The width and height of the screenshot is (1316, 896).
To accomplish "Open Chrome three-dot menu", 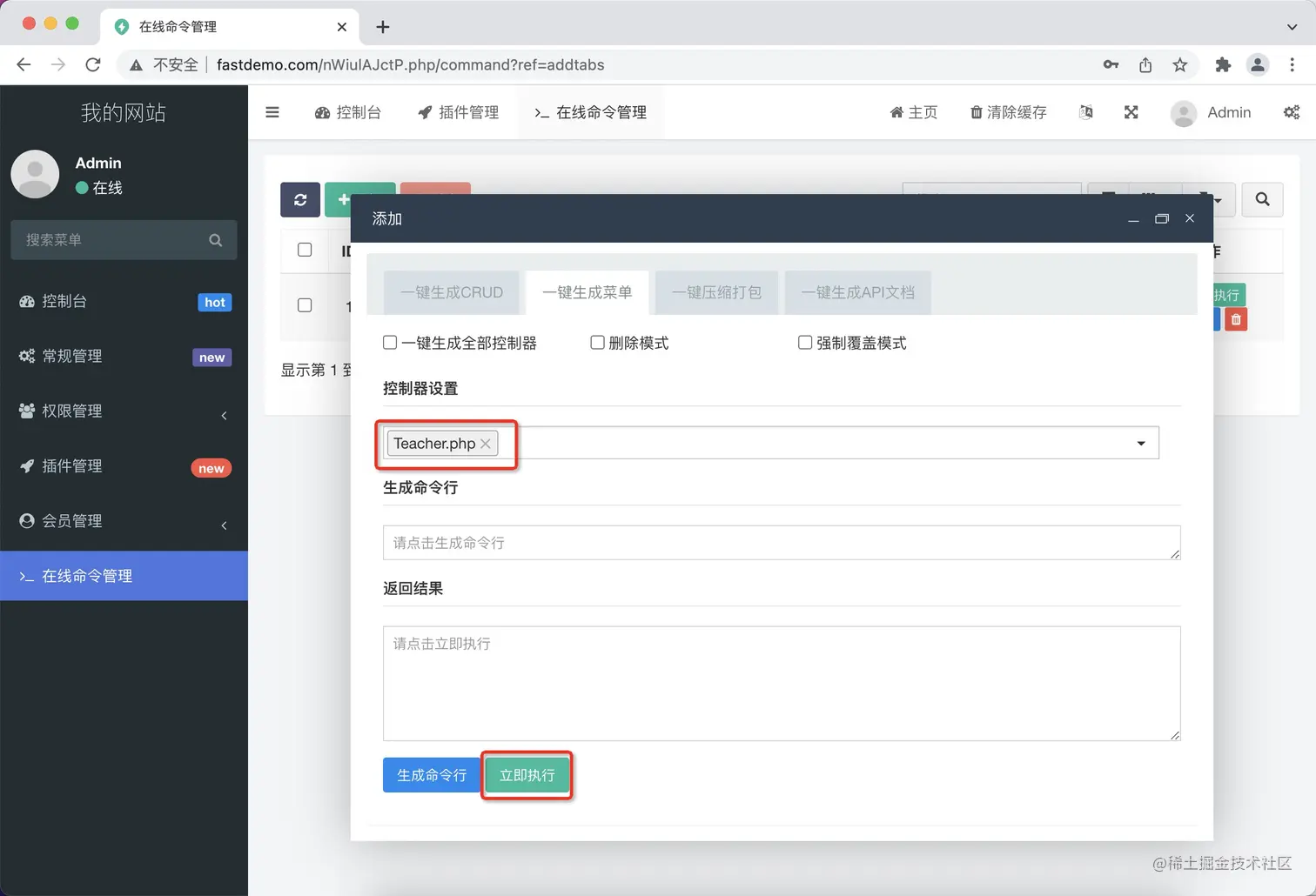I will (x=1292, y=65).
